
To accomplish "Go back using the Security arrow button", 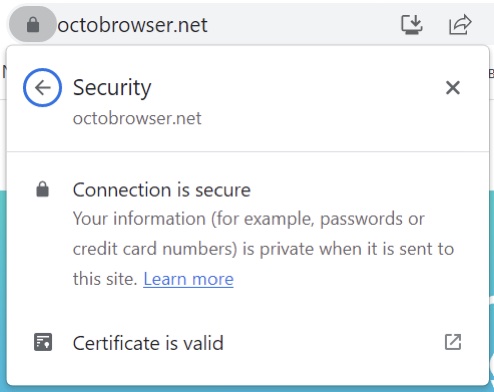I will (42, 88).
